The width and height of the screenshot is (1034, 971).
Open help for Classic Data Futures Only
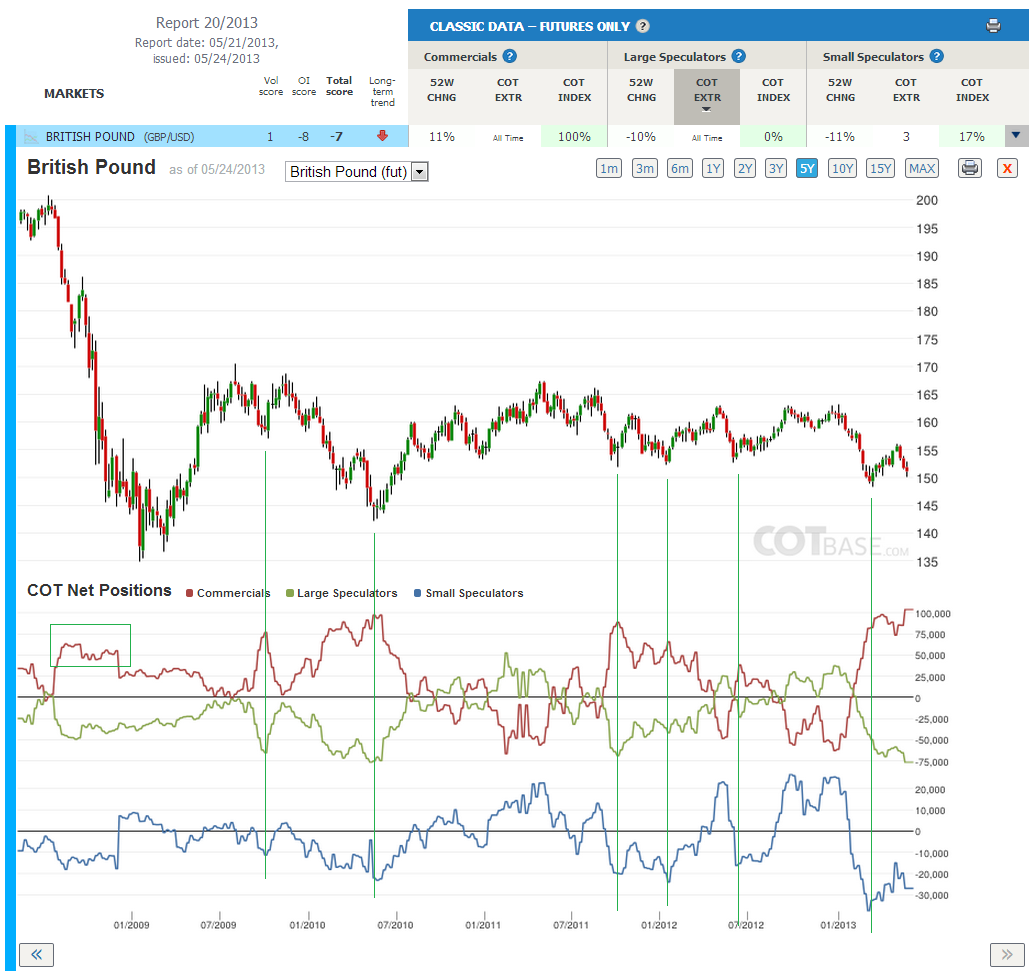coord(642,26)
